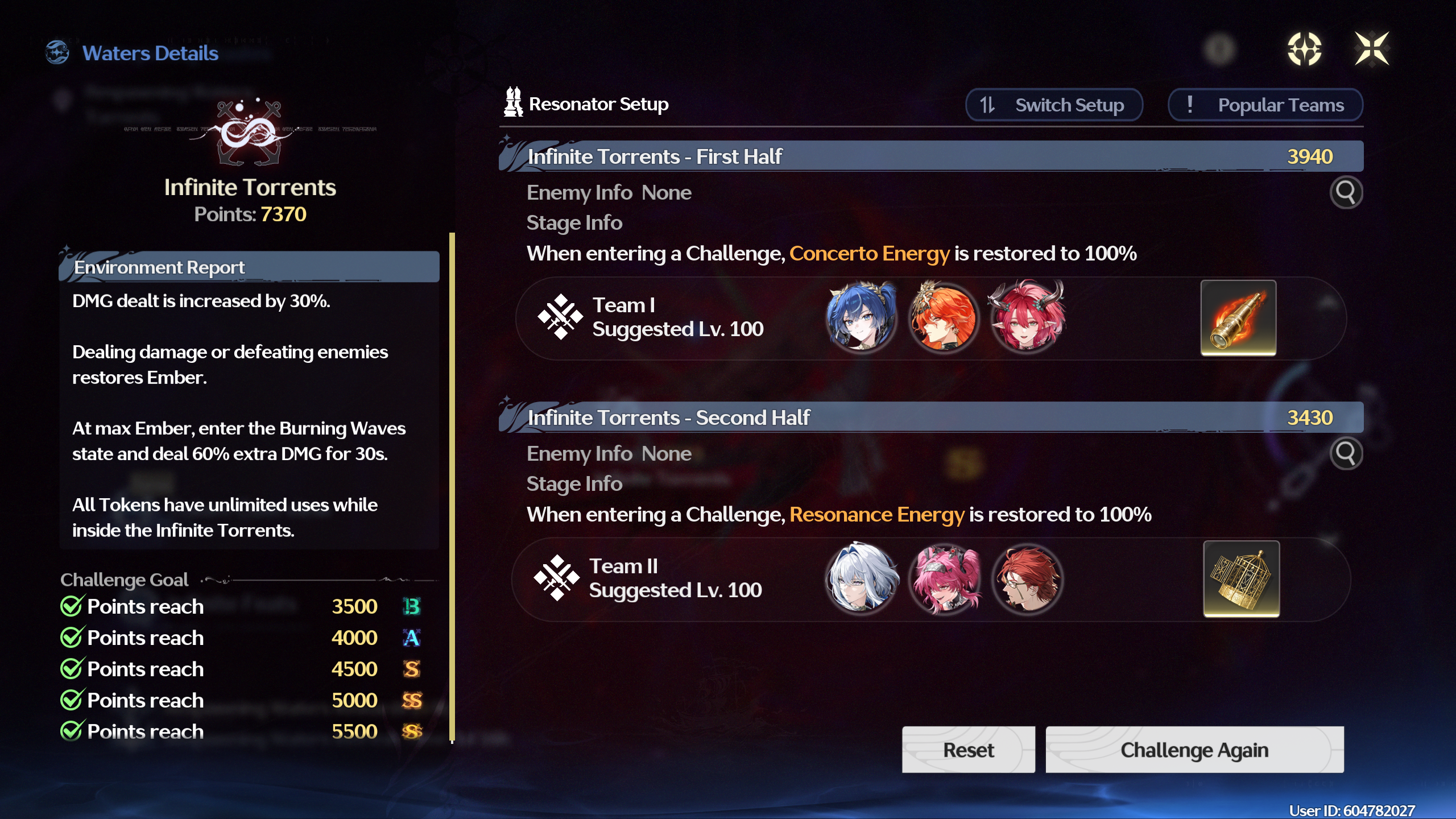Click the checkmark for Points reach 4500
This screenshot has height=819, width=1456.
coord(72,668)
